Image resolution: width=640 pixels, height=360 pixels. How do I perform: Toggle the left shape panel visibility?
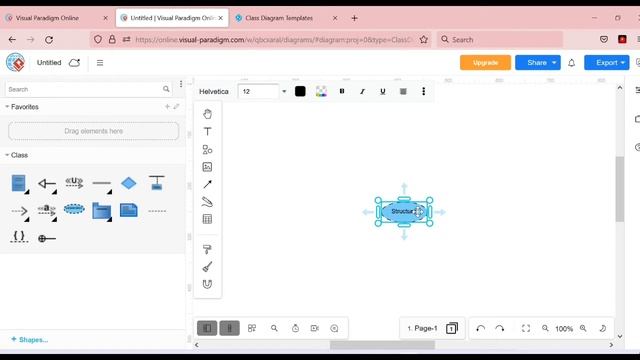207,328
